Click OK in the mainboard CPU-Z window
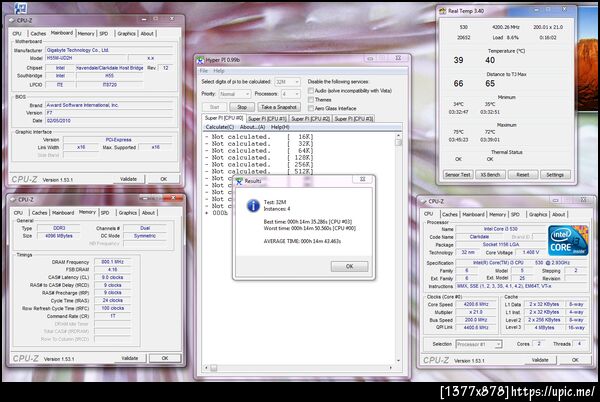The height and width of the screenshot is (402, 600). tap(164, 179)
